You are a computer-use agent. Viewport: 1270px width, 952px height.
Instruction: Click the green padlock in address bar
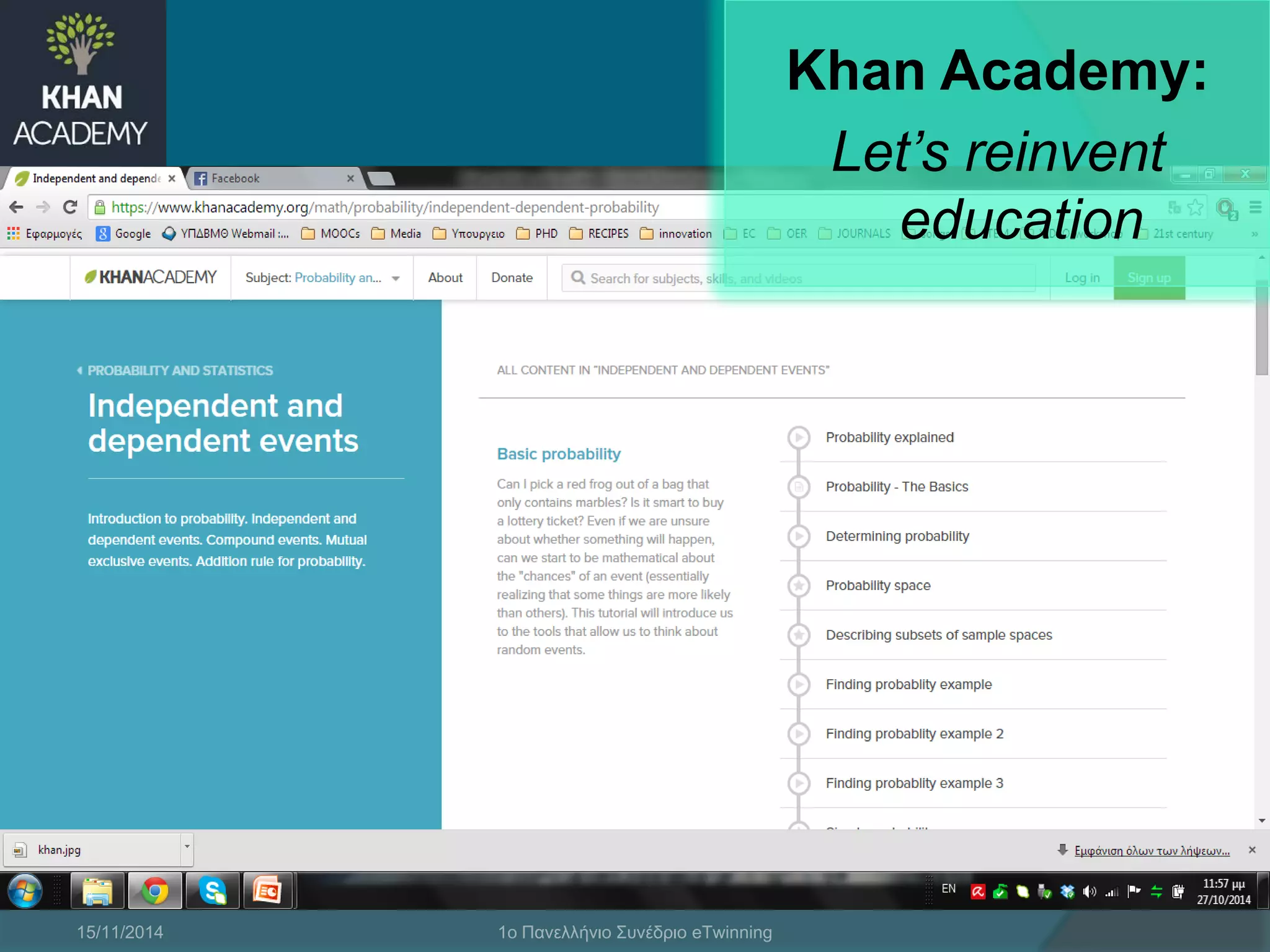pyautogui.click(x=100, y=208)
